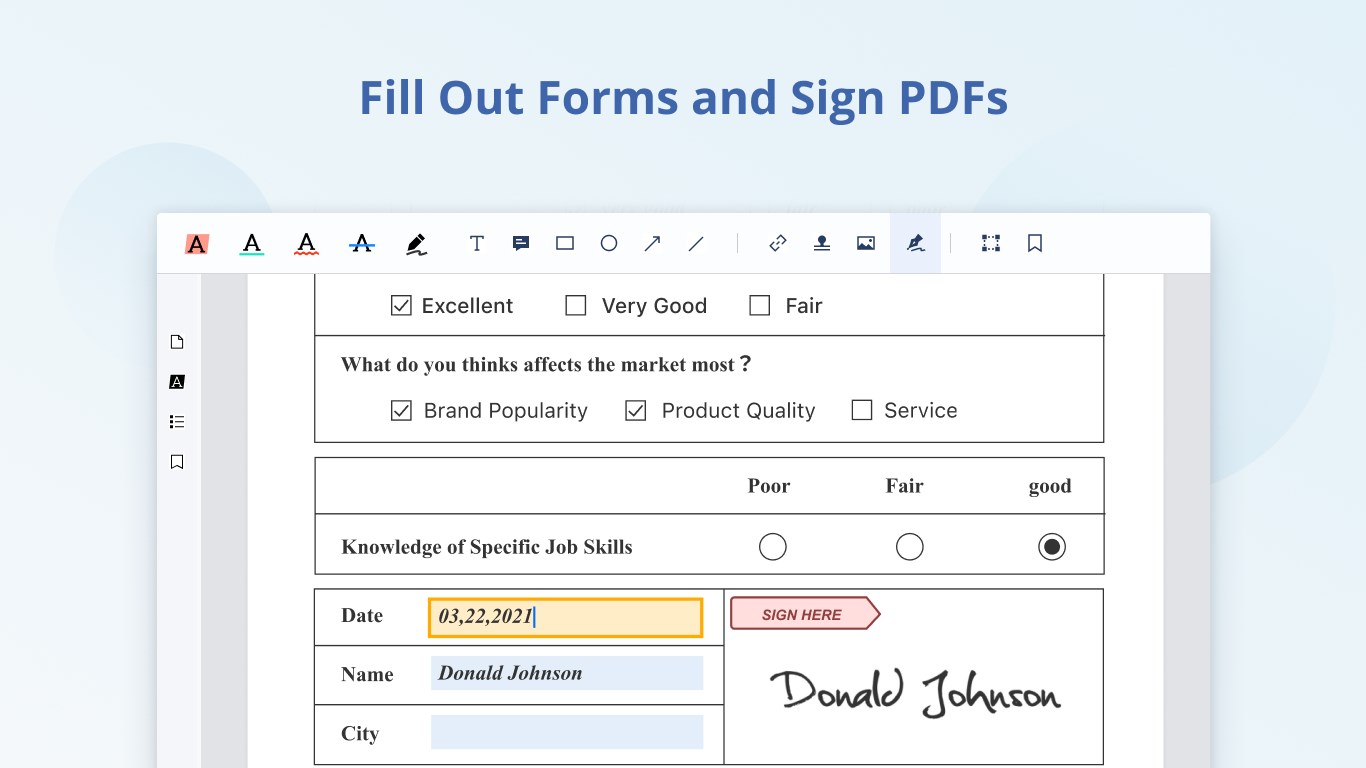Select the Line tool
This screenshot has height=768, width=1366.
click(696, 243)
